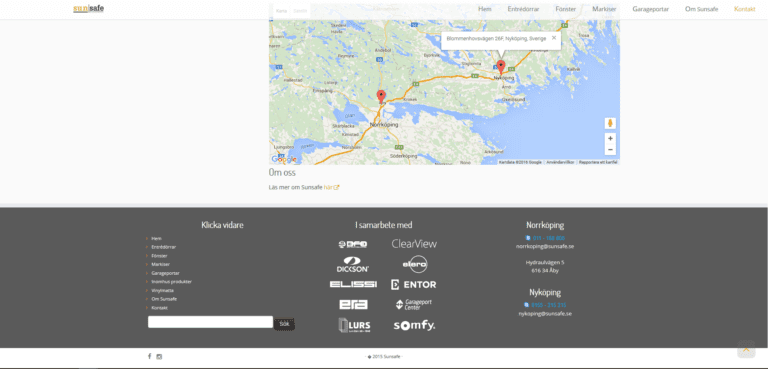Screen dimensions: 768x369
Task: Click the Sunsafe logo in header
Action: point(89,8)
